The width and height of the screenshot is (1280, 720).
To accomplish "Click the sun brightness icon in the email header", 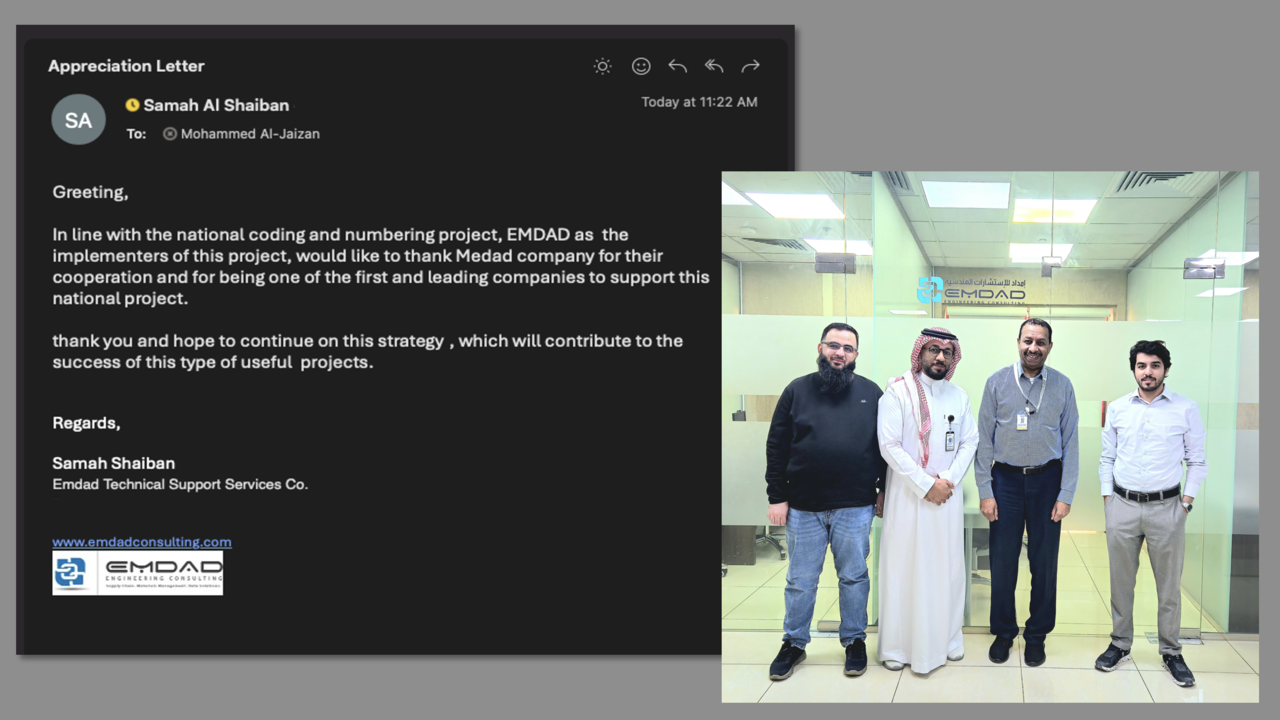I will click(x=602, y=66).
